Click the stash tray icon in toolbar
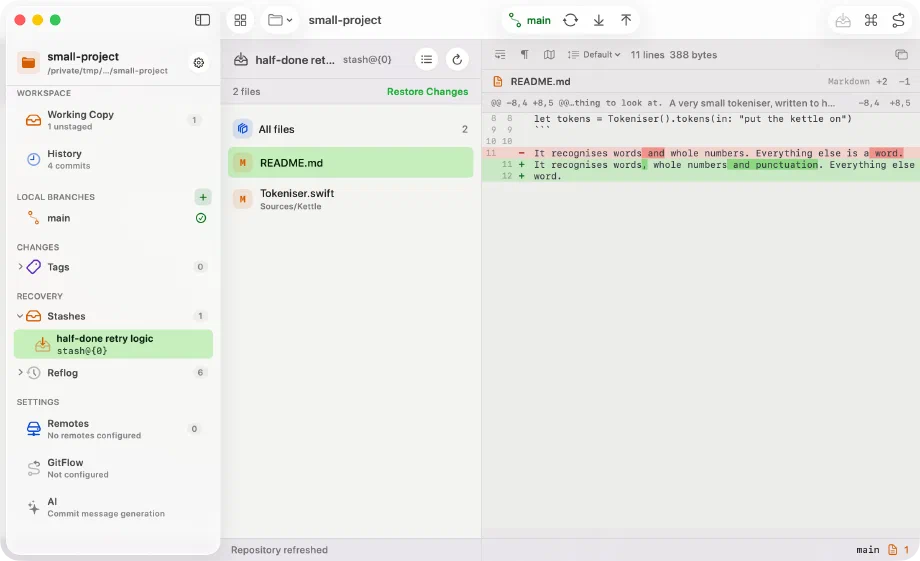Viewport: 920px width, 561px height. [843, 21]
